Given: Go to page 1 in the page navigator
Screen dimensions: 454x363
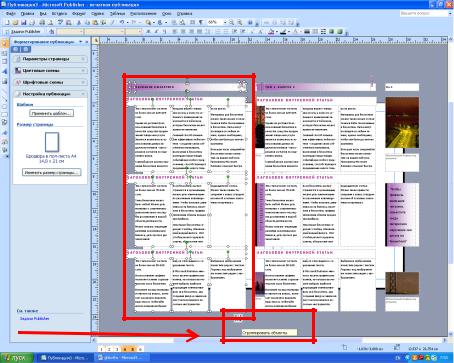Looking at the screenshot, I should tap(101, 349).
